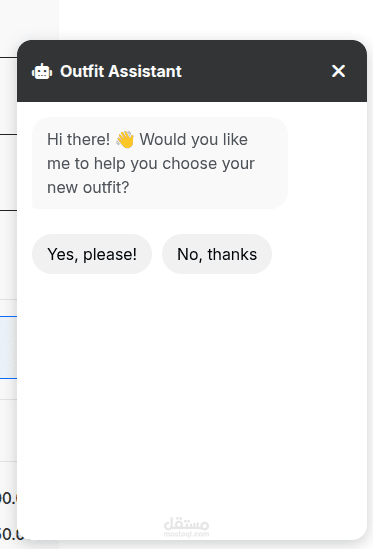Click the word "Assistant" in the header
373x549 pixels.
(145, 71)
